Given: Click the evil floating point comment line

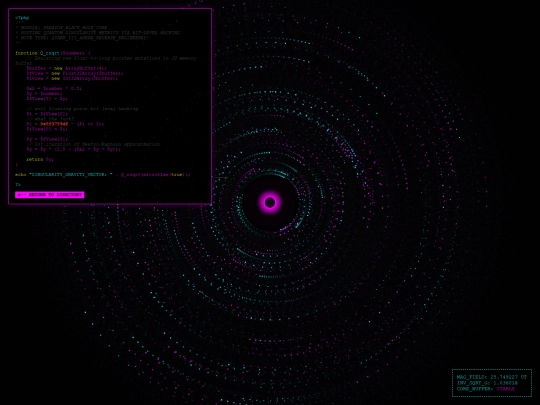Looking at the screenshot, I should click(x=82, y=109).
